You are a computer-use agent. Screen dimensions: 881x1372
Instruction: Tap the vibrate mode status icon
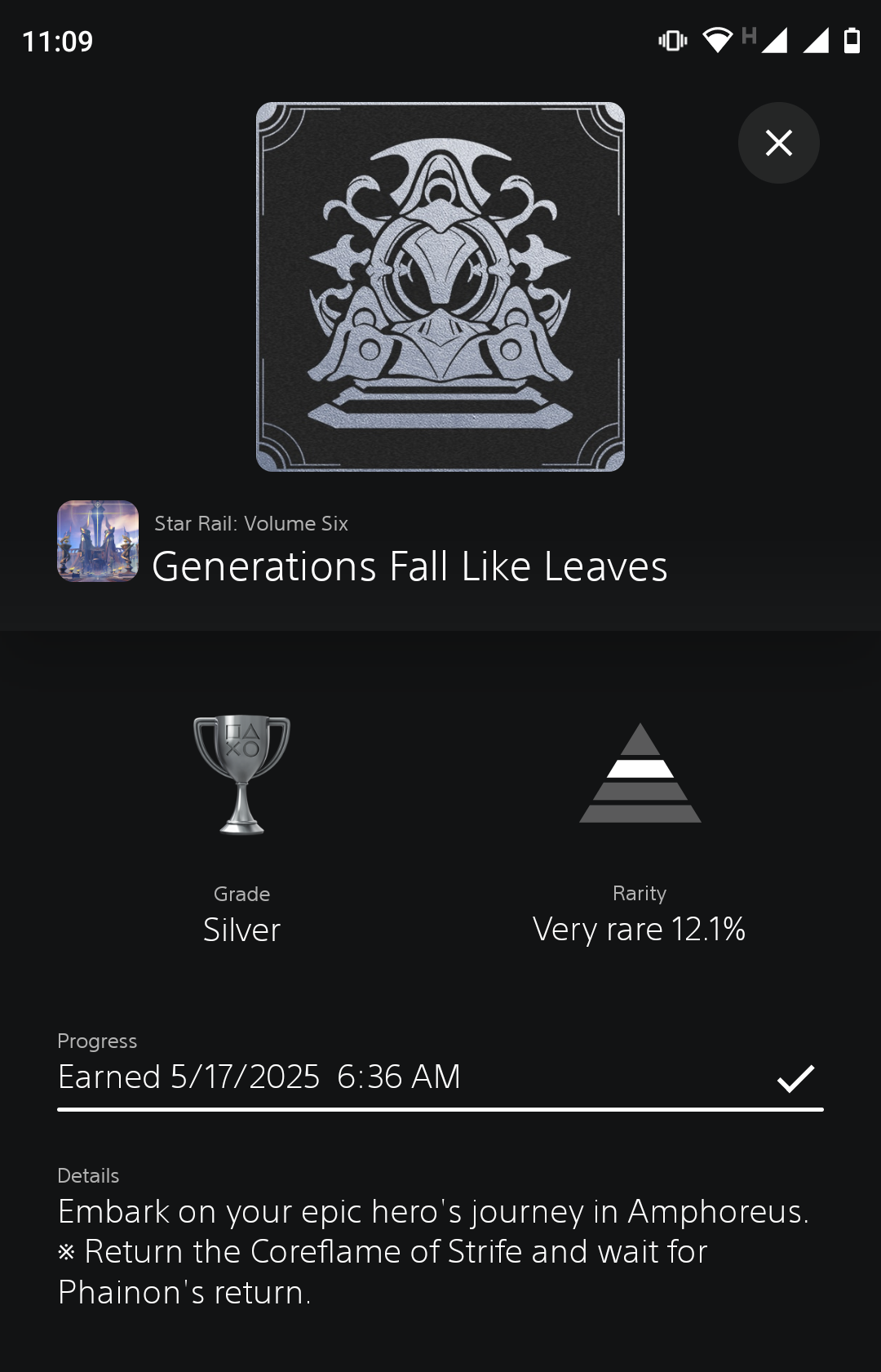[673, 40]
